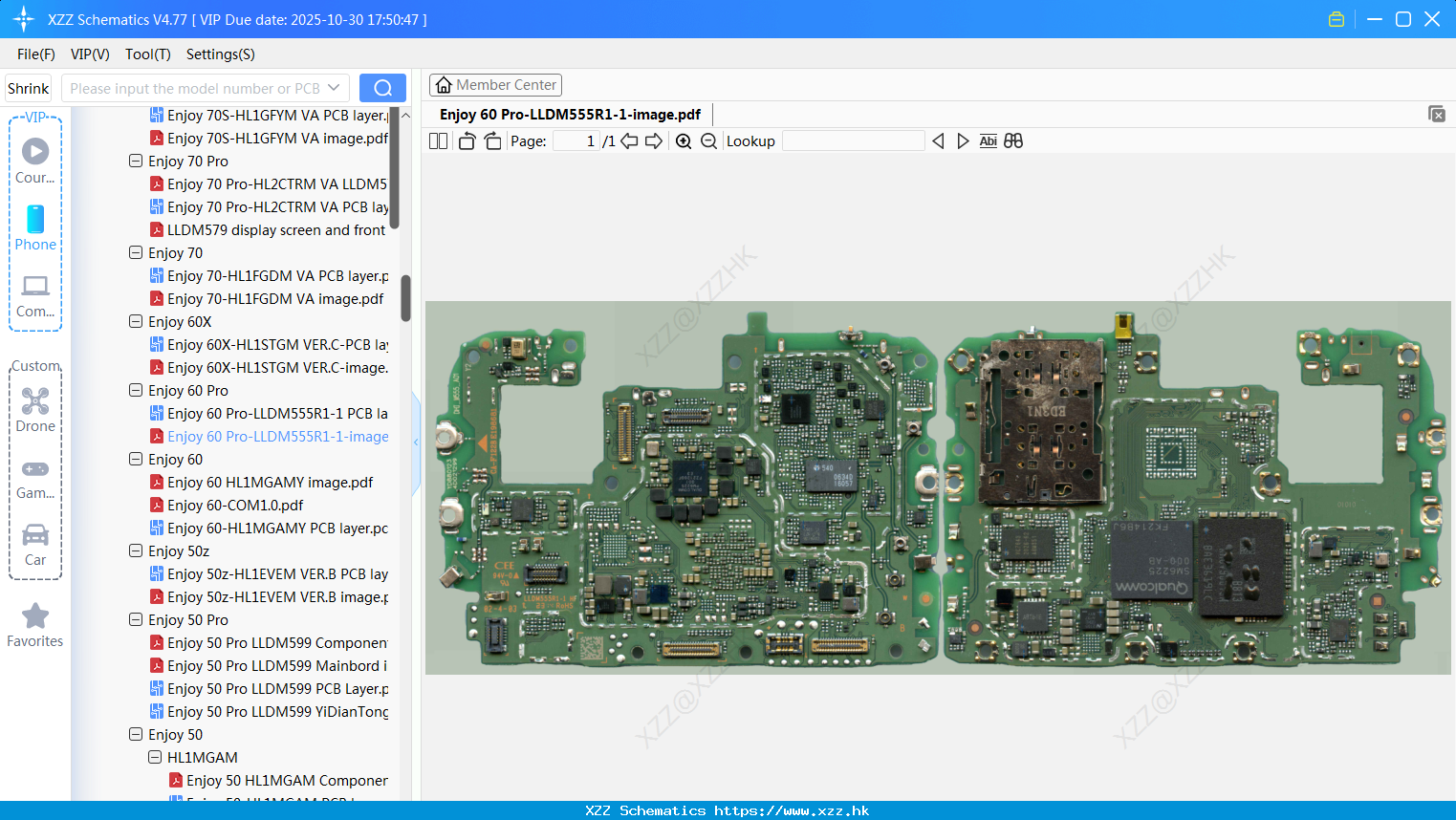Click the XZZ Schematics logo icon
Screen dimensions: 1456x820
click(24, 19)
